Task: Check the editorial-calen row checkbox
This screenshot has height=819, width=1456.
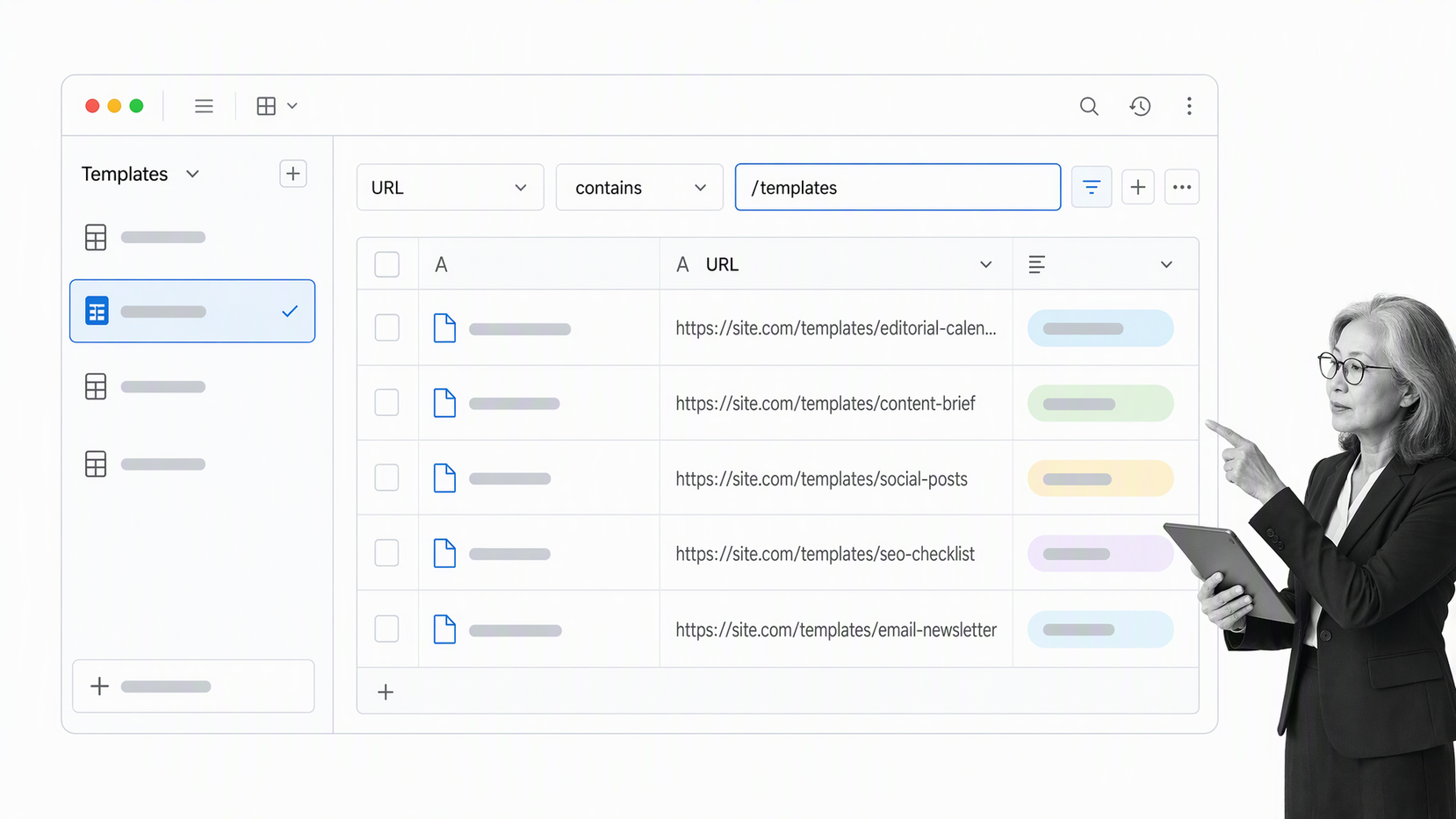Action: tap(387, 327)
